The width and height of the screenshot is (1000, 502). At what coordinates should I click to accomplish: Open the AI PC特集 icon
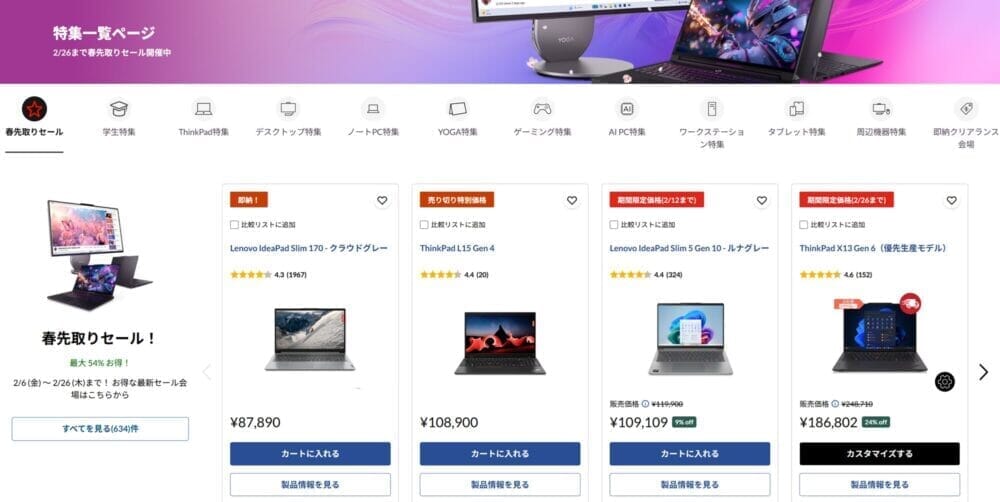coord(627,109)
